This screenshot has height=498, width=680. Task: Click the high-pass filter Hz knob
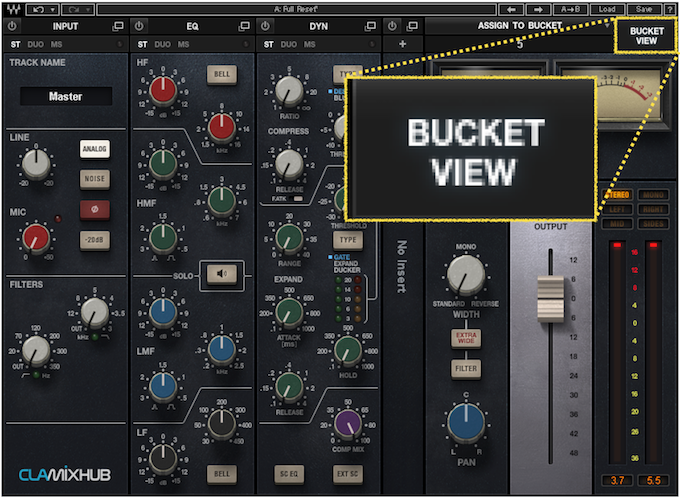(36, 351)
